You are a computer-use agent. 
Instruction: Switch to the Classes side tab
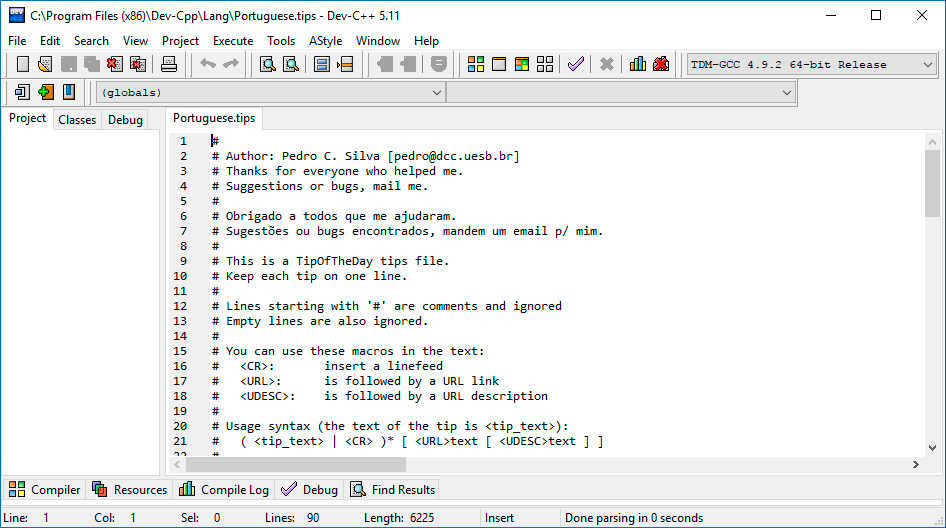(x=77, y=119)
